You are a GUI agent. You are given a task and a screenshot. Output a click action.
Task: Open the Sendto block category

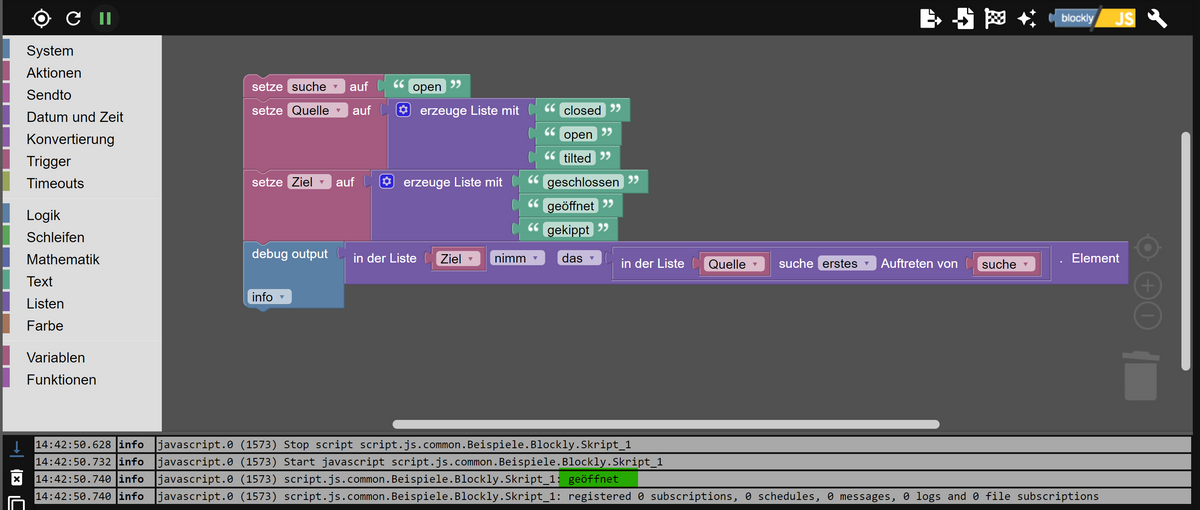[49, 95]
